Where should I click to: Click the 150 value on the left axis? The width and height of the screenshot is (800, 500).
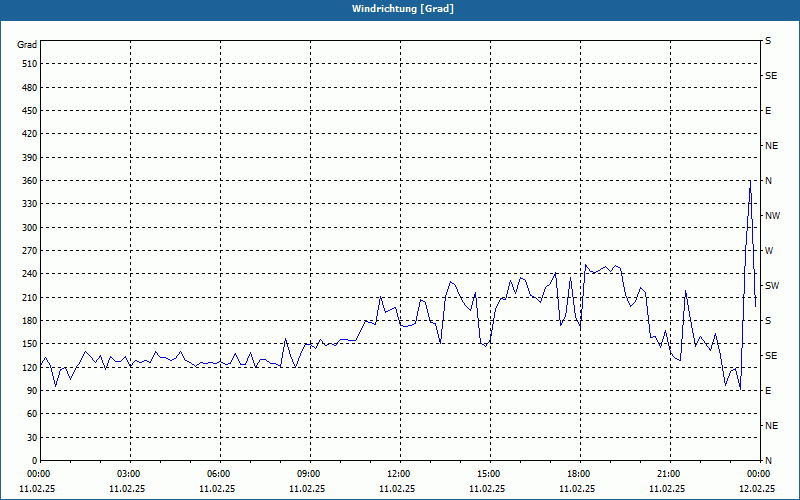(x=30, y=344)
